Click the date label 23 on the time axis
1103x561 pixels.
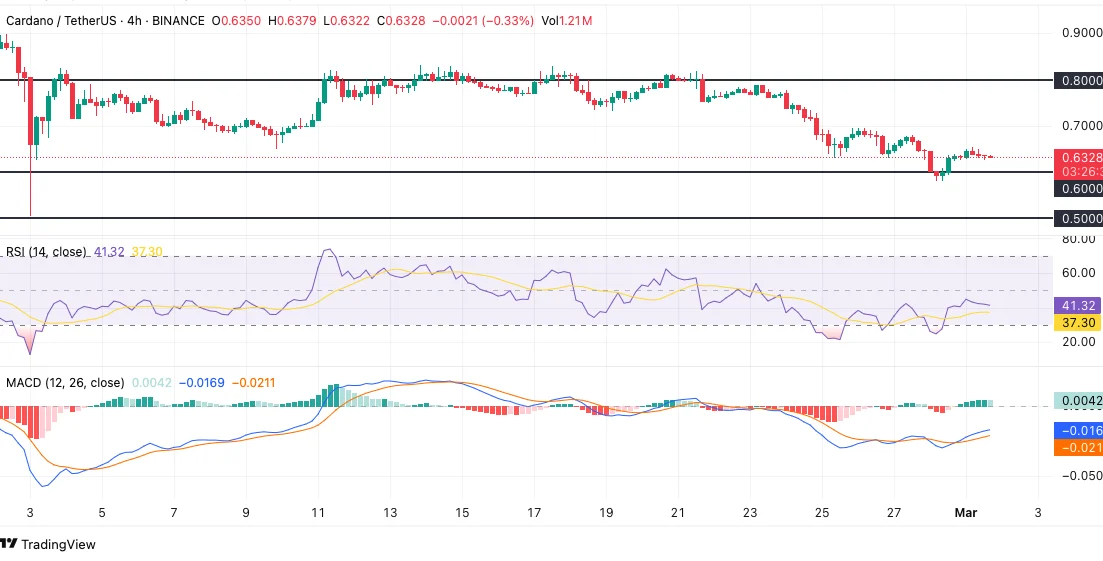751,512
